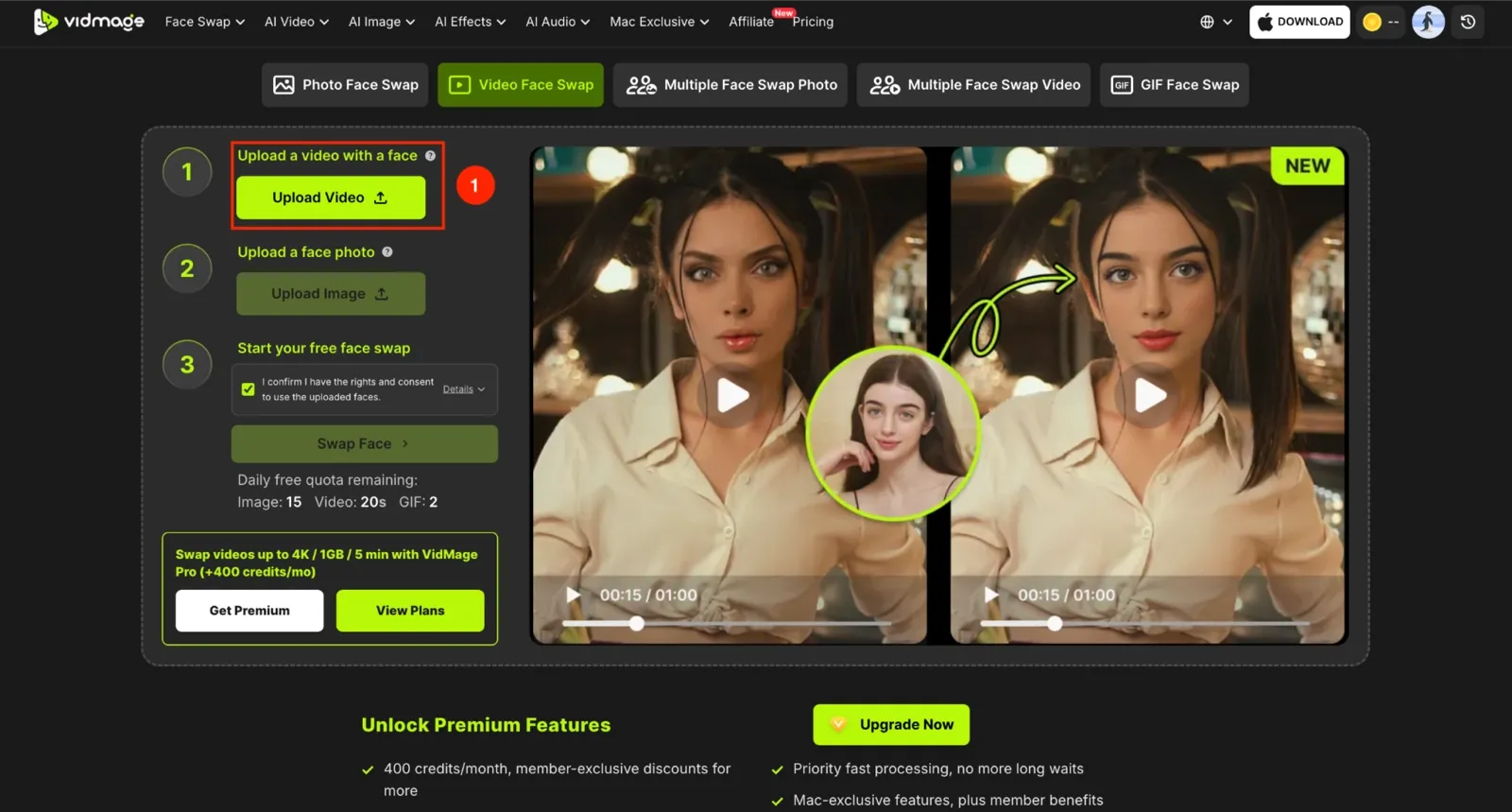Click the Upgrade Now button
This screenshot has width=1512, height=812.
891,725
